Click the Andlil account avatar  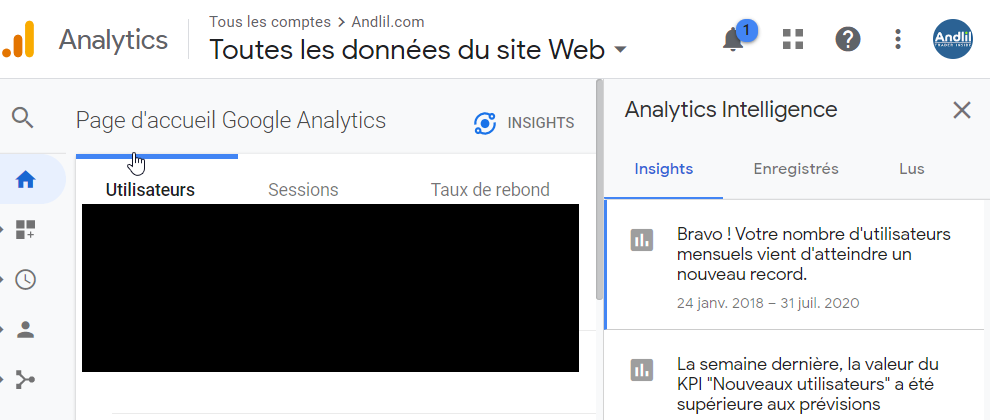(x=952, y=39)
